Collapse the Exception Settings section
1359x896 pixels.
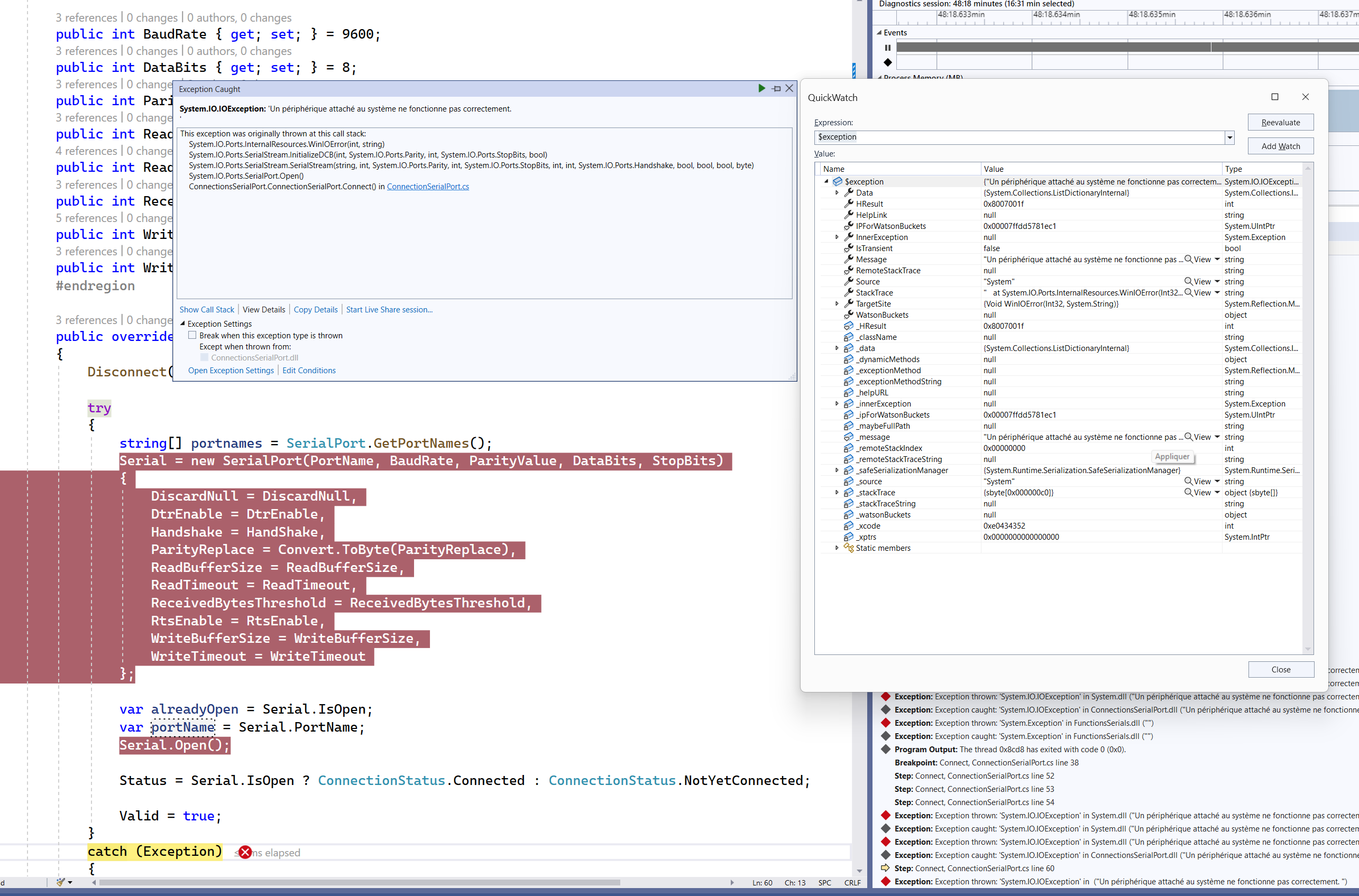(183, 324)
